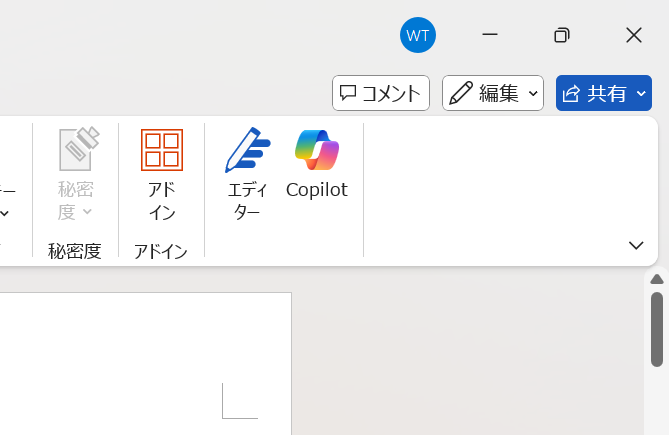The width and height of the screenshot is (669, 435).
Task: Click inside the blank document page
Action: point(145,364)
